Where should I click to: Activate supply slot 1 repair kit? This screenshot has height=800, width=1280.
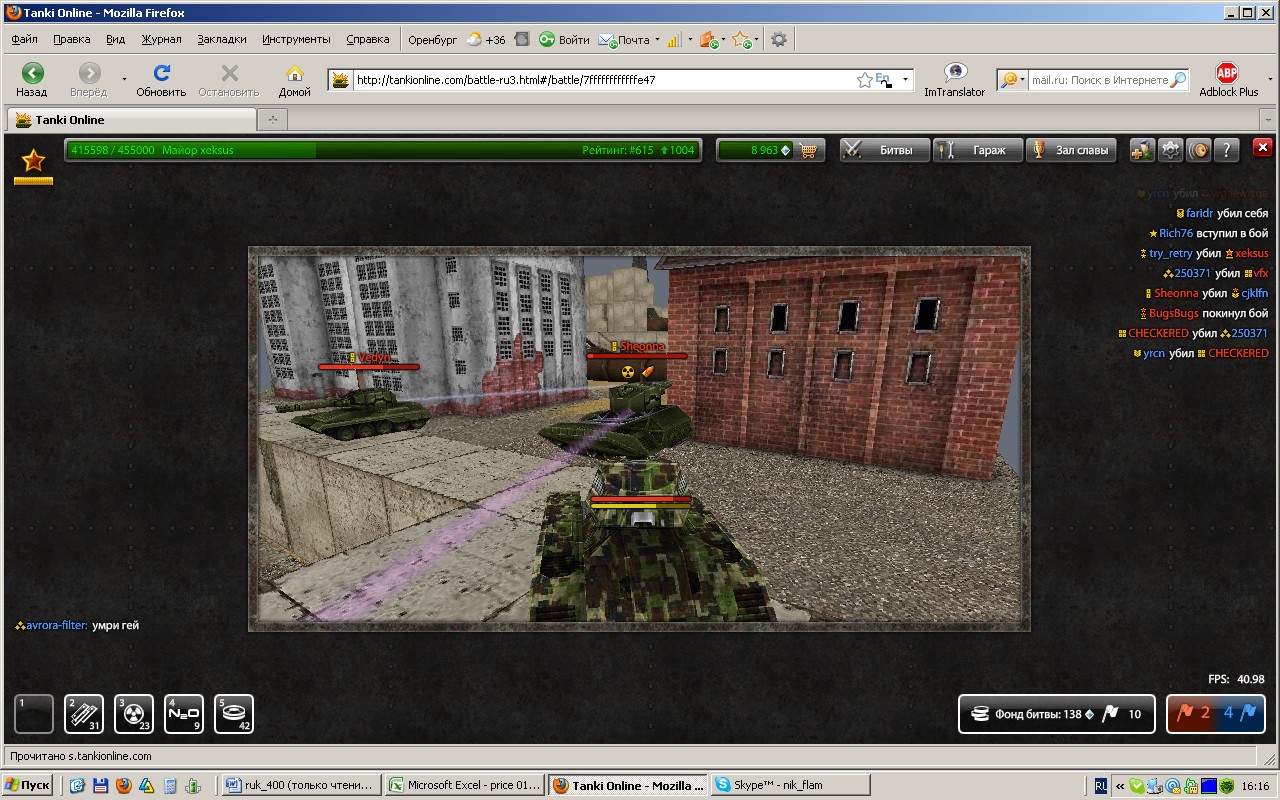(35, 714)
